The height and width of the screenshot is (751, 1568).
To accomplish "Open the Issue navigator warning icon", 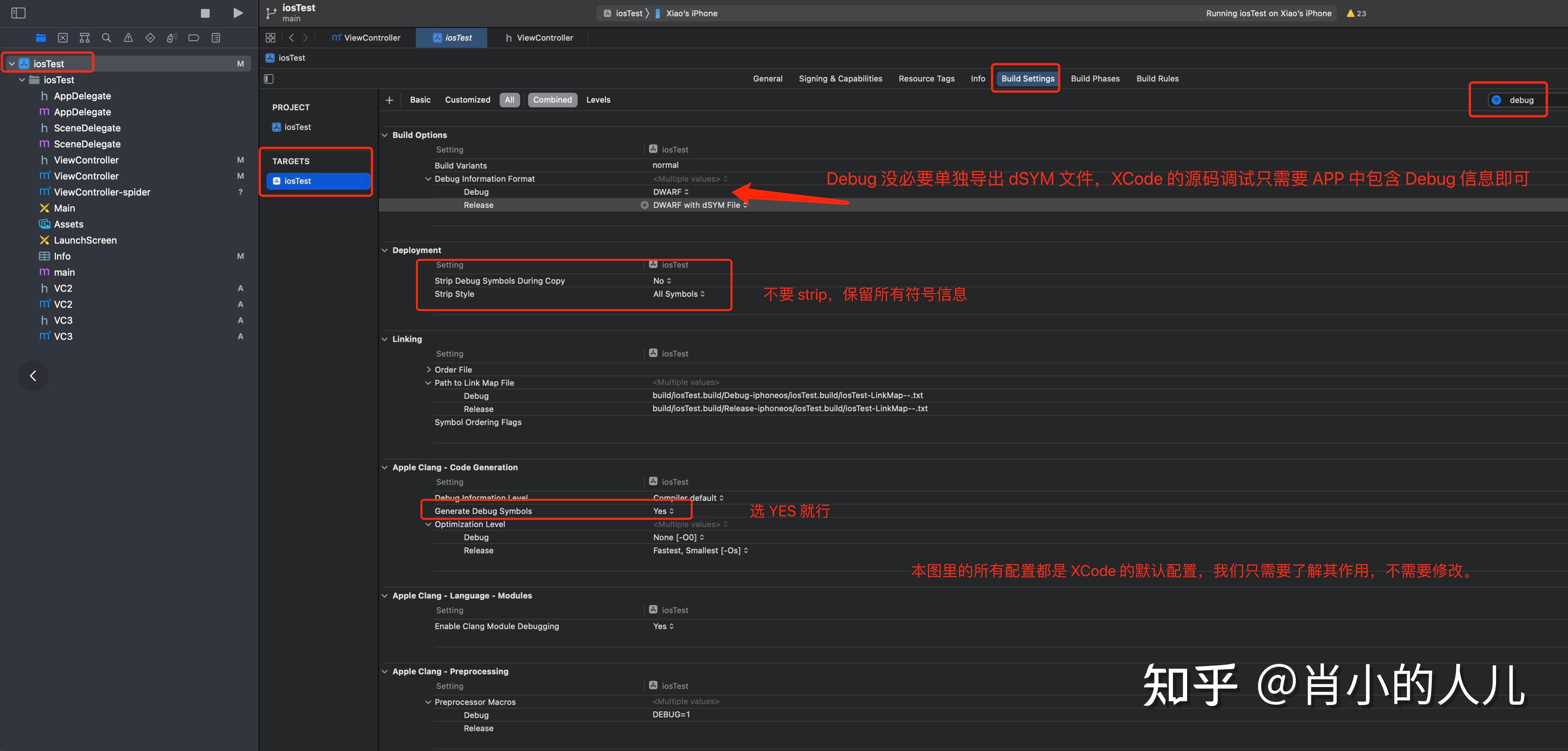I will coord(129,38).
